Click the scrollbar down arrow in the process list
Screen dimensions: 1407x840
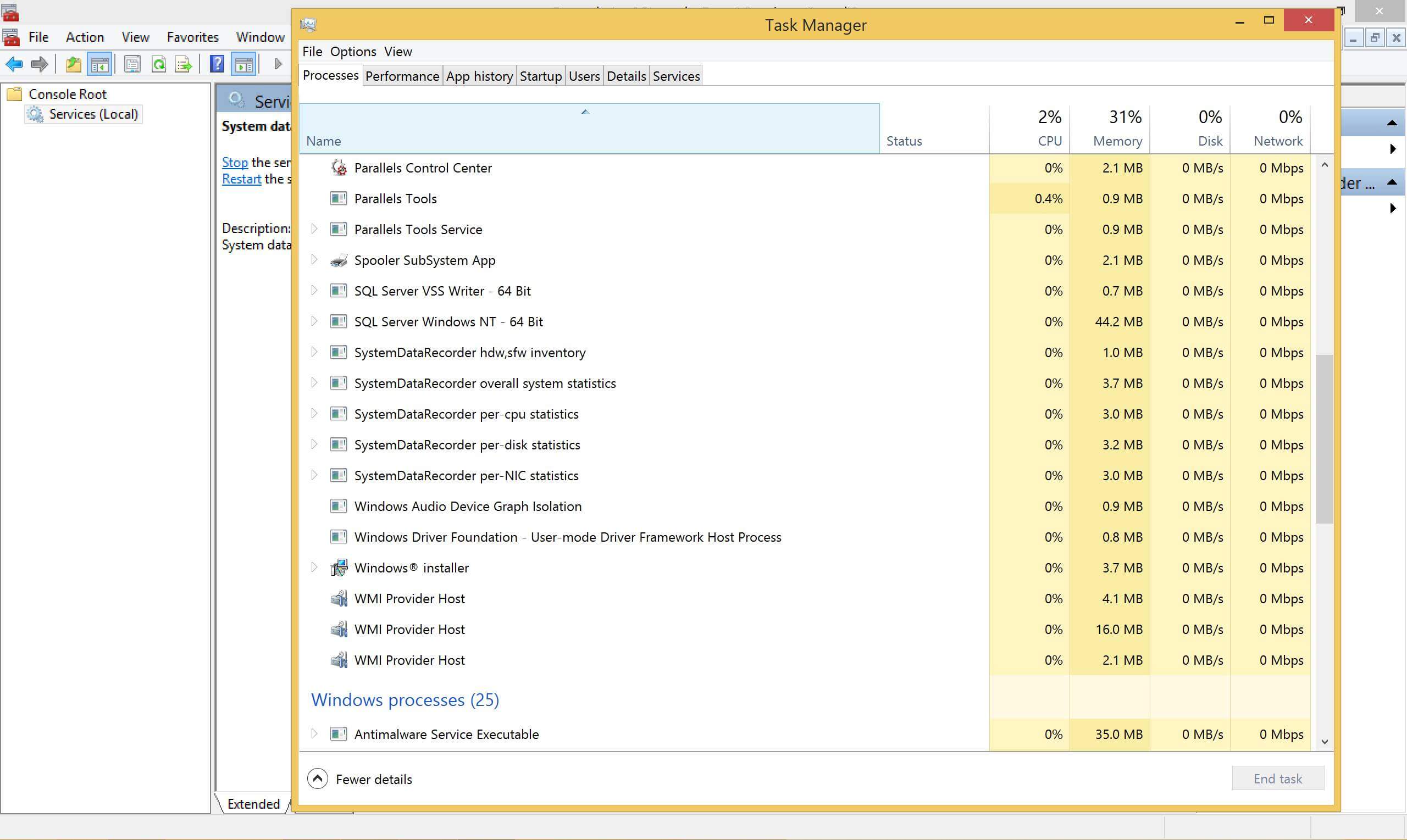(x=1325, y=742)
